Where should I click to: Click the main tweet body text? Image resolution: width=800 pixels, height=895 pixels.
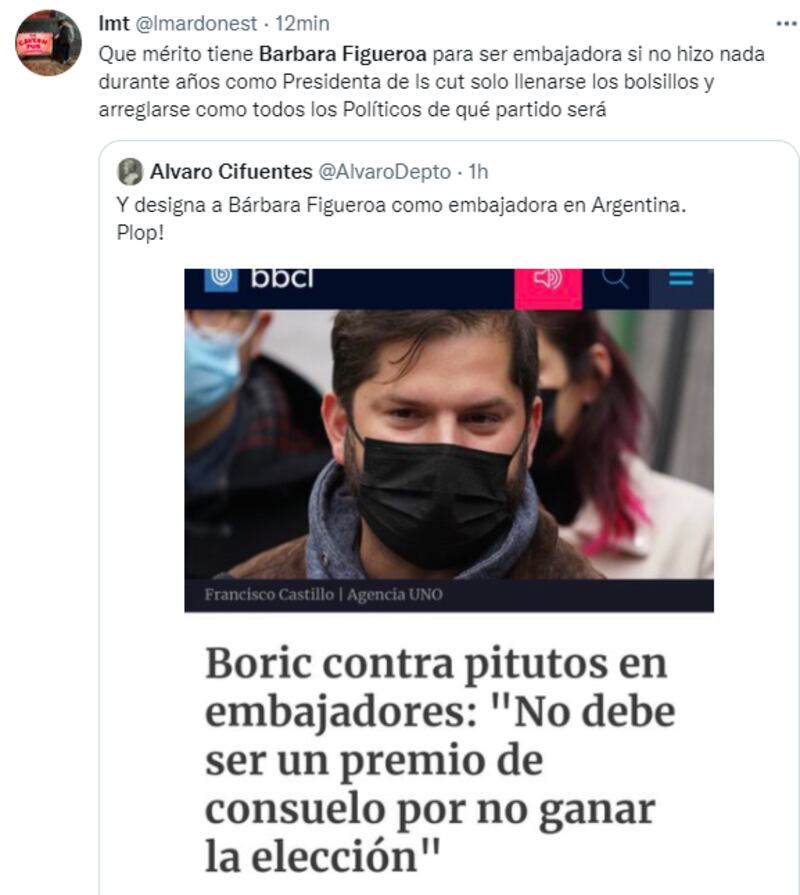click(431, 82)
